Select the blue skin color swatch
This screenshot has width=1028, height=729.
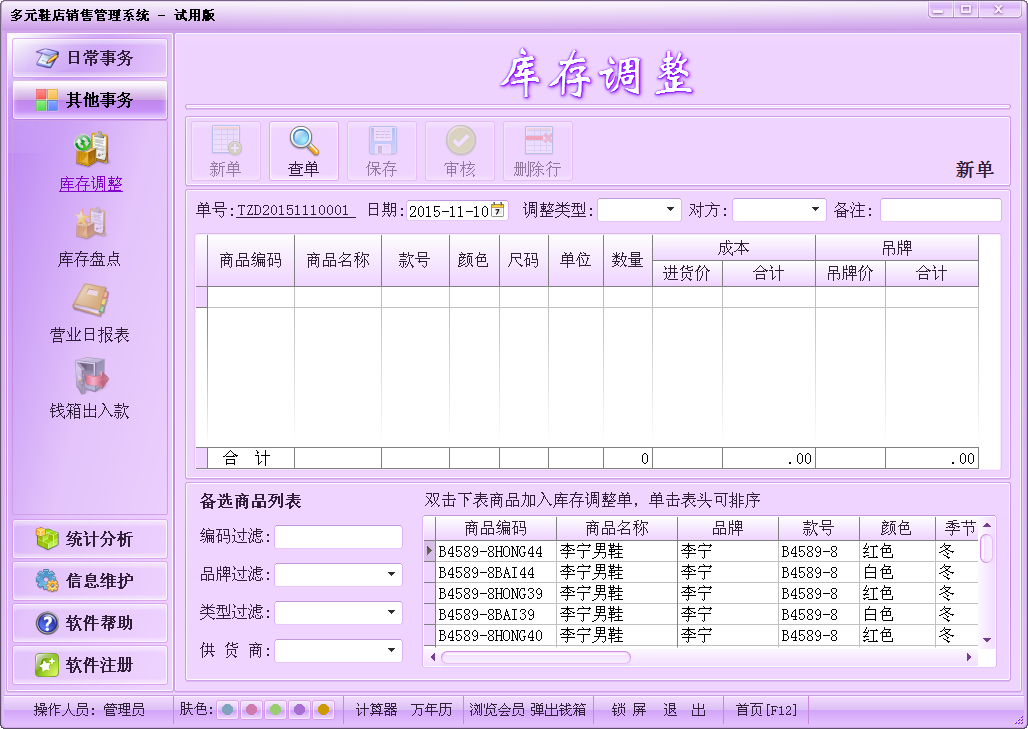[x=227, y=709]
